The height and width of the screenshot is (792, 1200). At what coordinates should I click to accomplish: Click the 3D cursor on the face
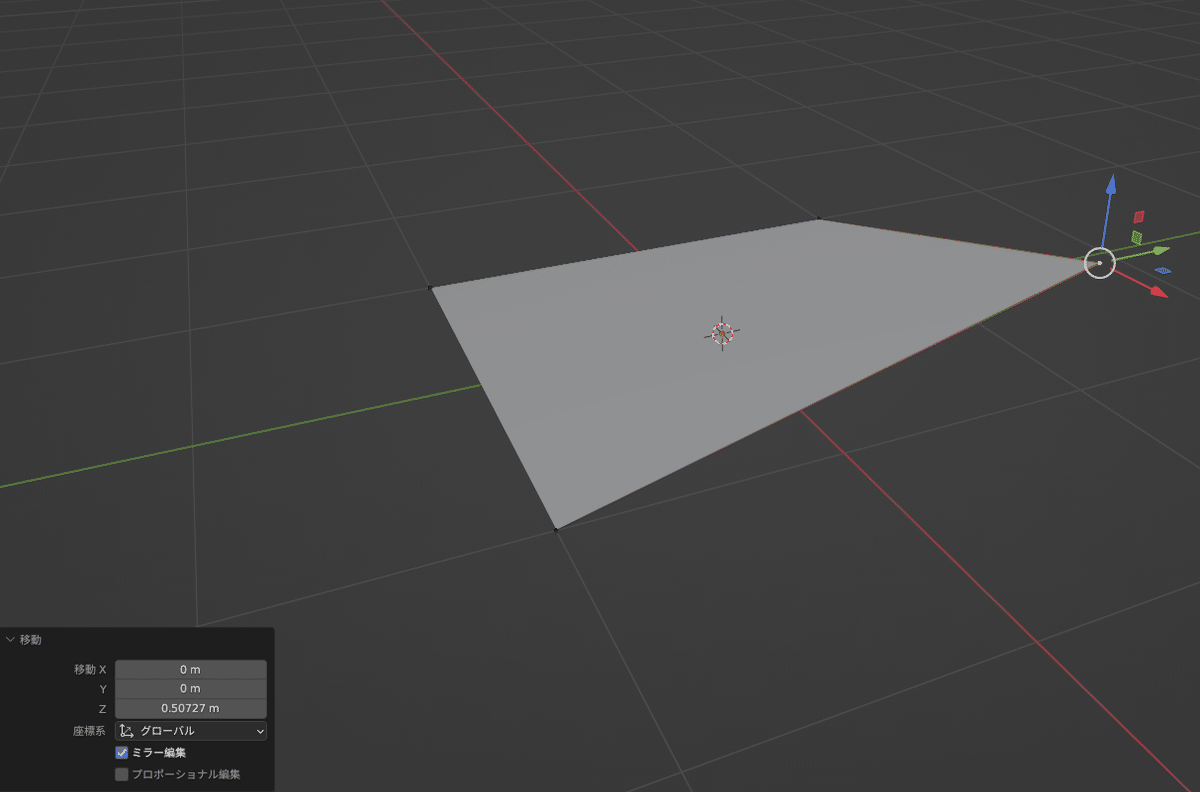(x=722, y=333)
